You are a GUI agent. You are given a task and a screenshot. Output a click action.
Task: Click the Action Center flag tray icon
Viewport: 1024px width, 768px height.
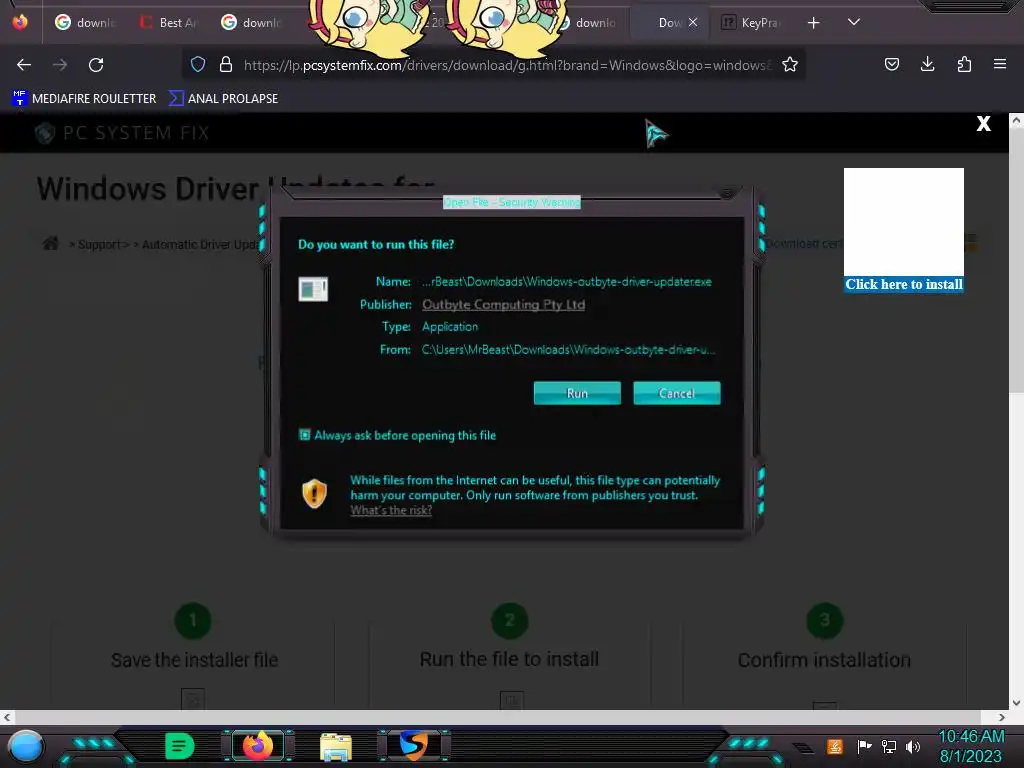click(x=864, y=746)
